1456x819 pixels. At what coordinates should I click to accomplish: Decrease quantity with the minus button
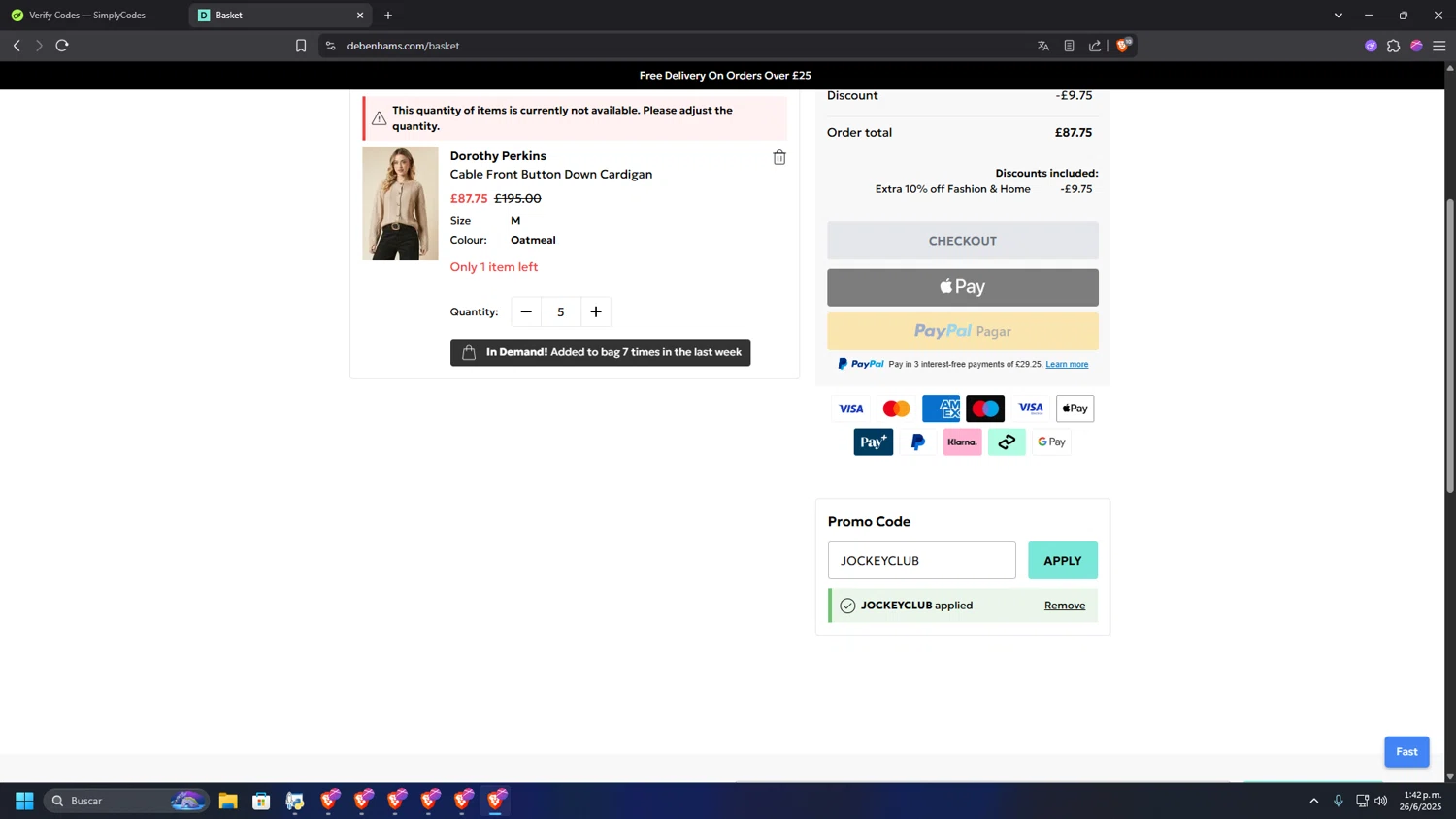pos(526,311)
